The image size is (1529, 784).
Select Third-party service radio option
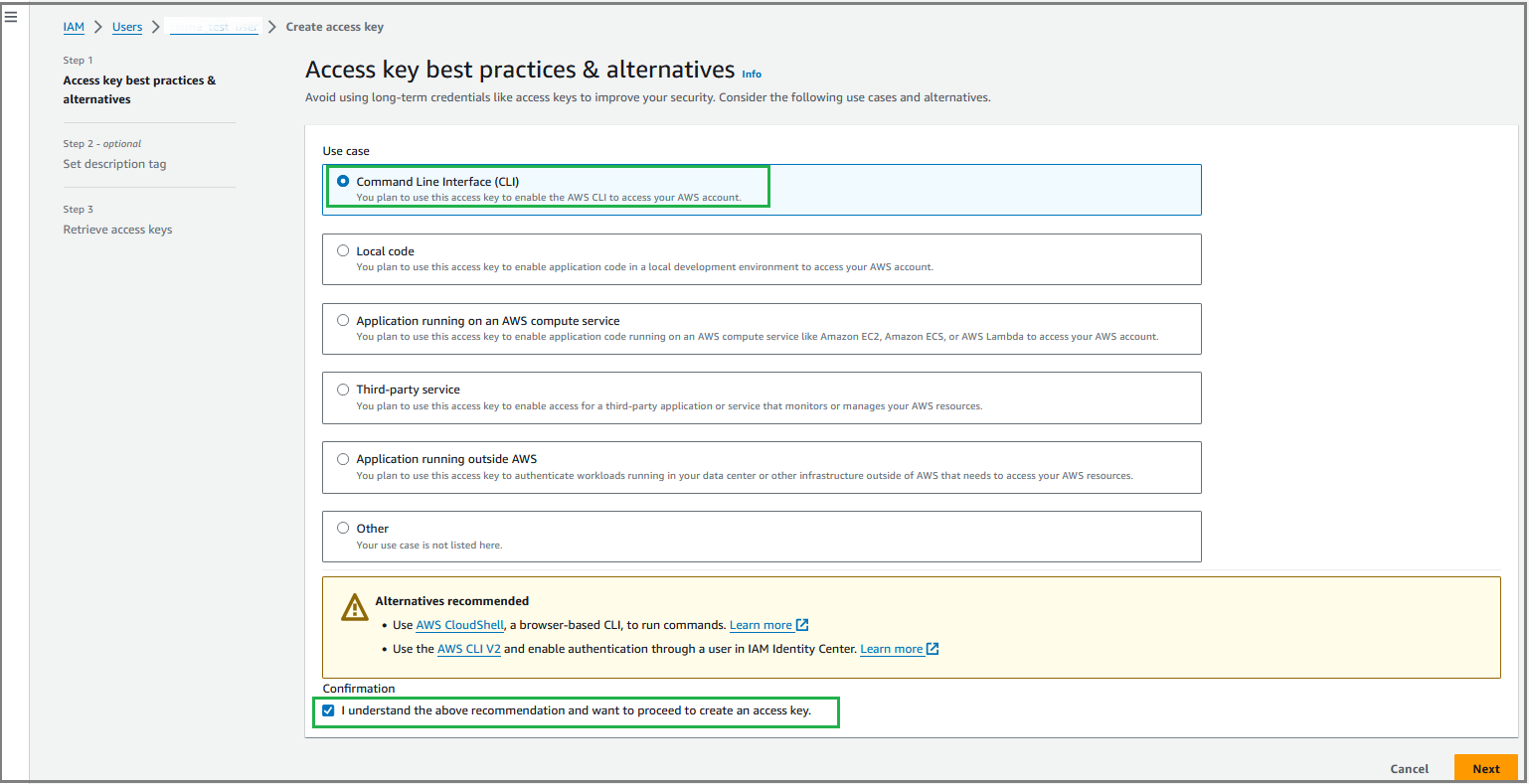click(343, 390)
